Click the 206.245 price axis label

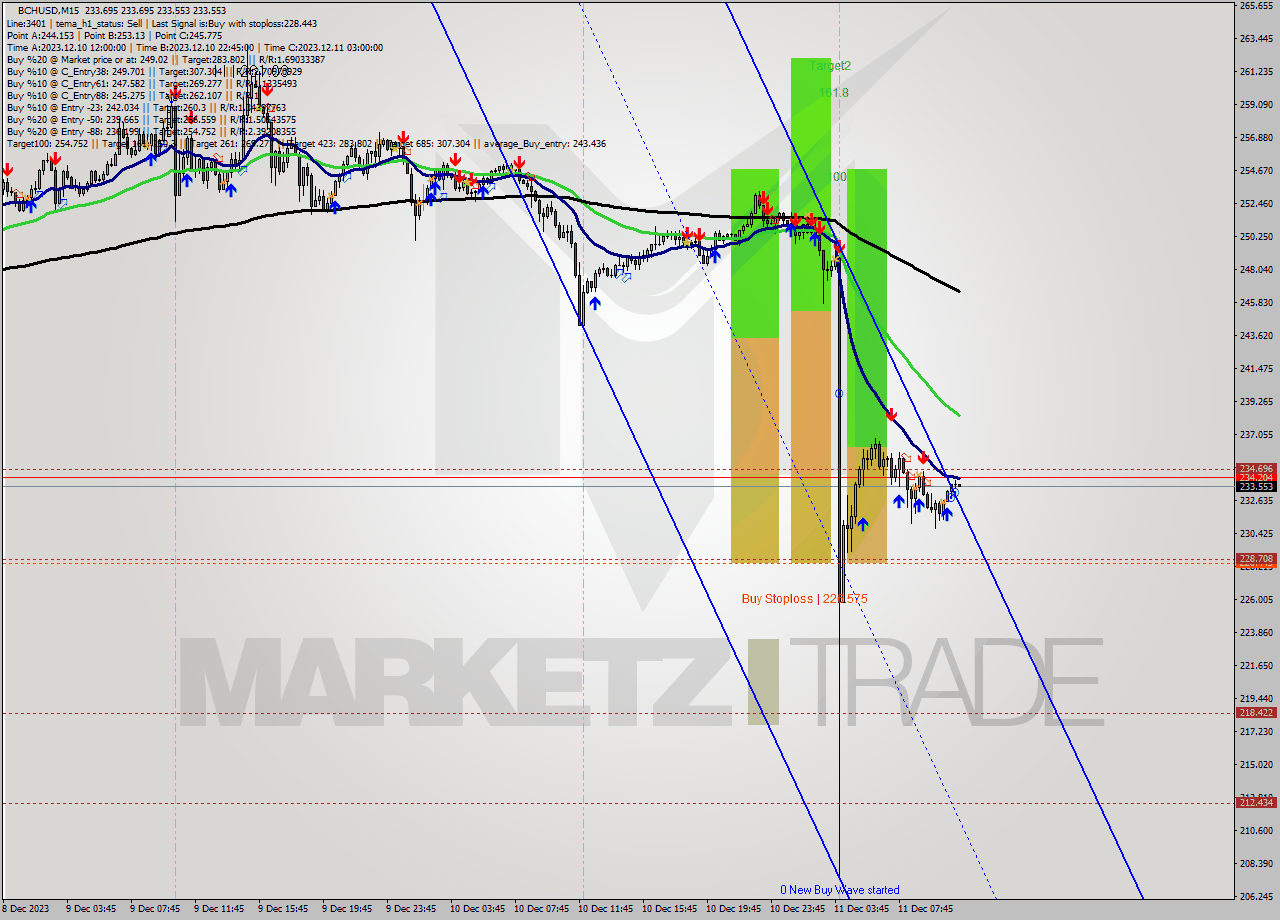[x=1256, y=896]
